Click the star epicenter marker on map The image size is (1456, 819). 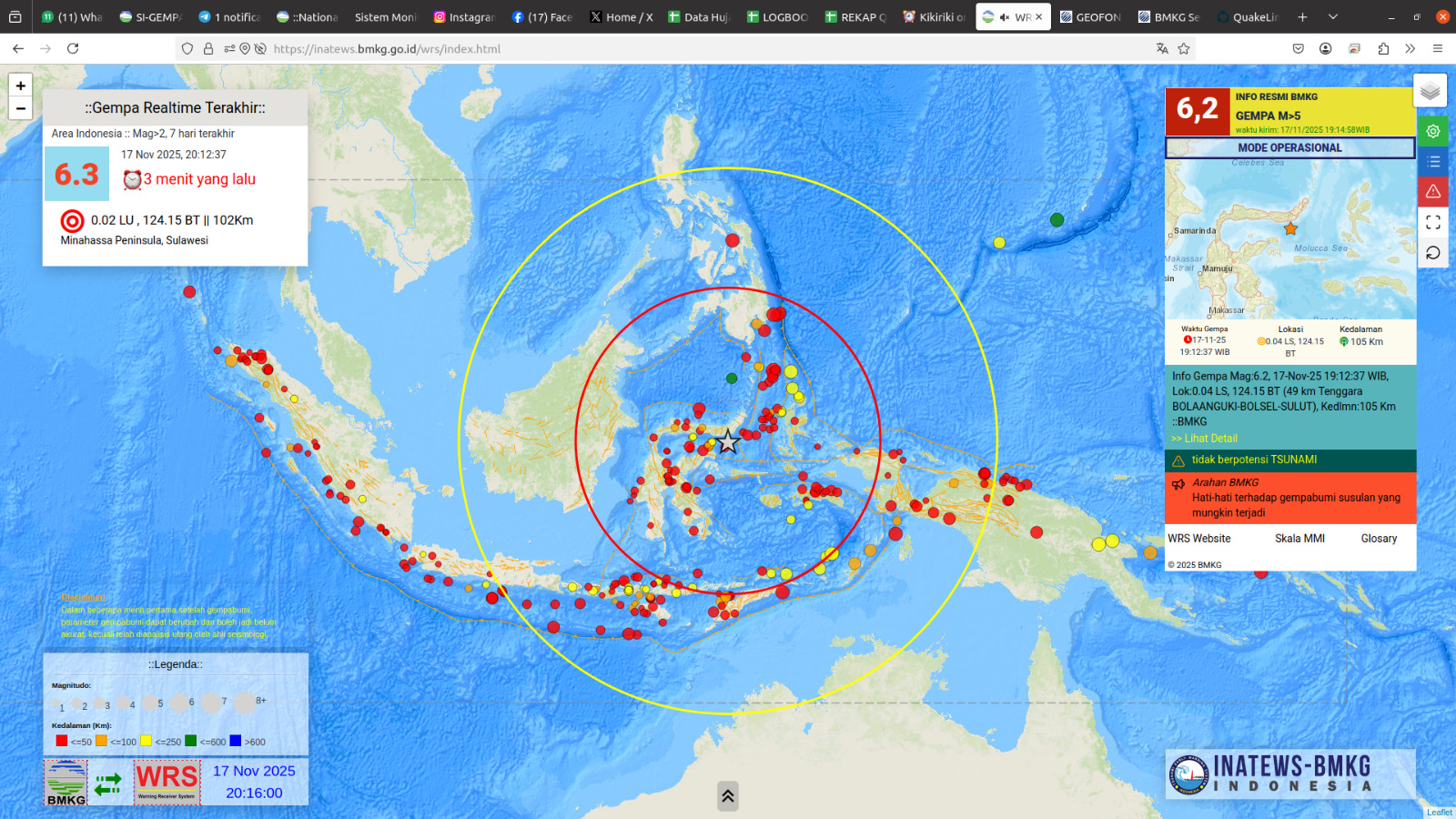click(x=728, y=442)
